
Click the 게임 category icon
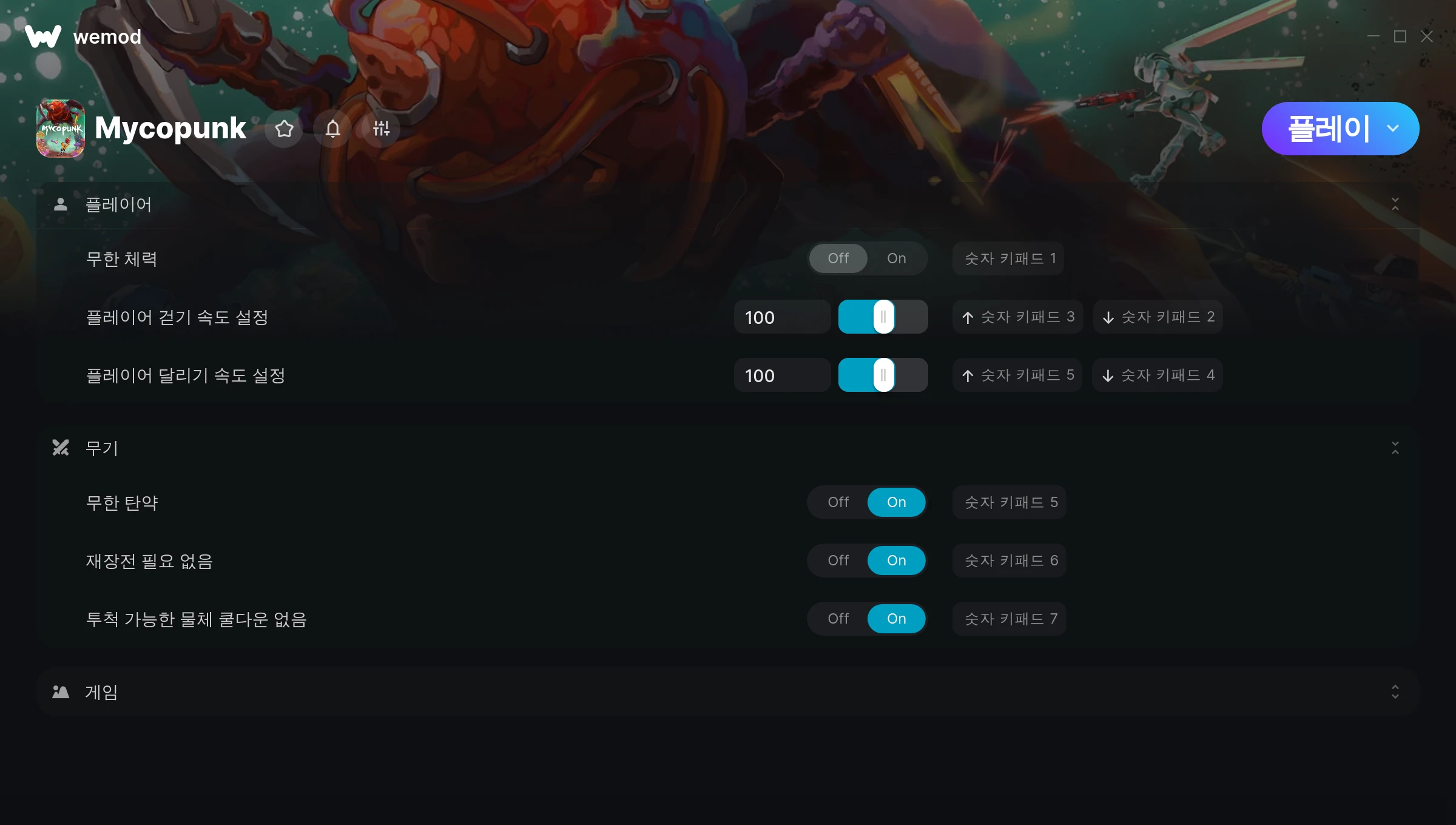click(x=61, y=692)
